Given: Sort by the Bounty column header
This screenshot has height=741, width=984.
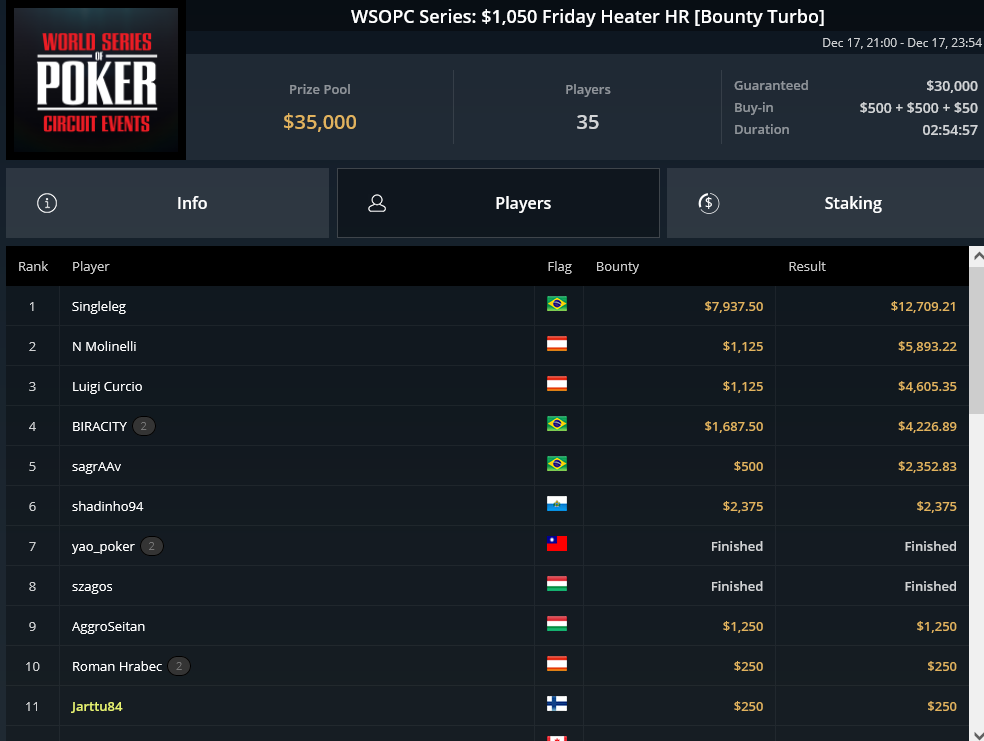Looking at the screenshot, I should pos(618,267).
